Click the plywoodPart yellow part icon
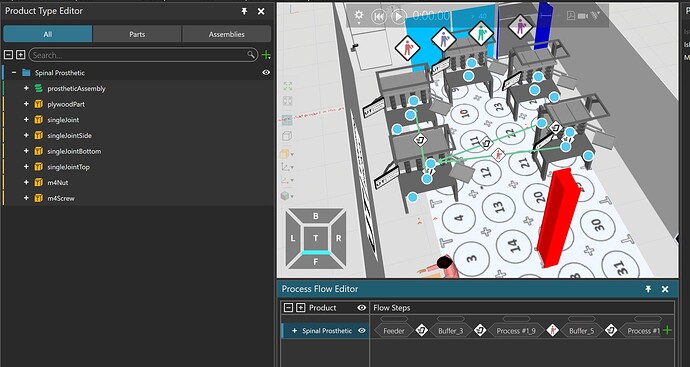This screenshot has width=690, height=367. [39, 104]
